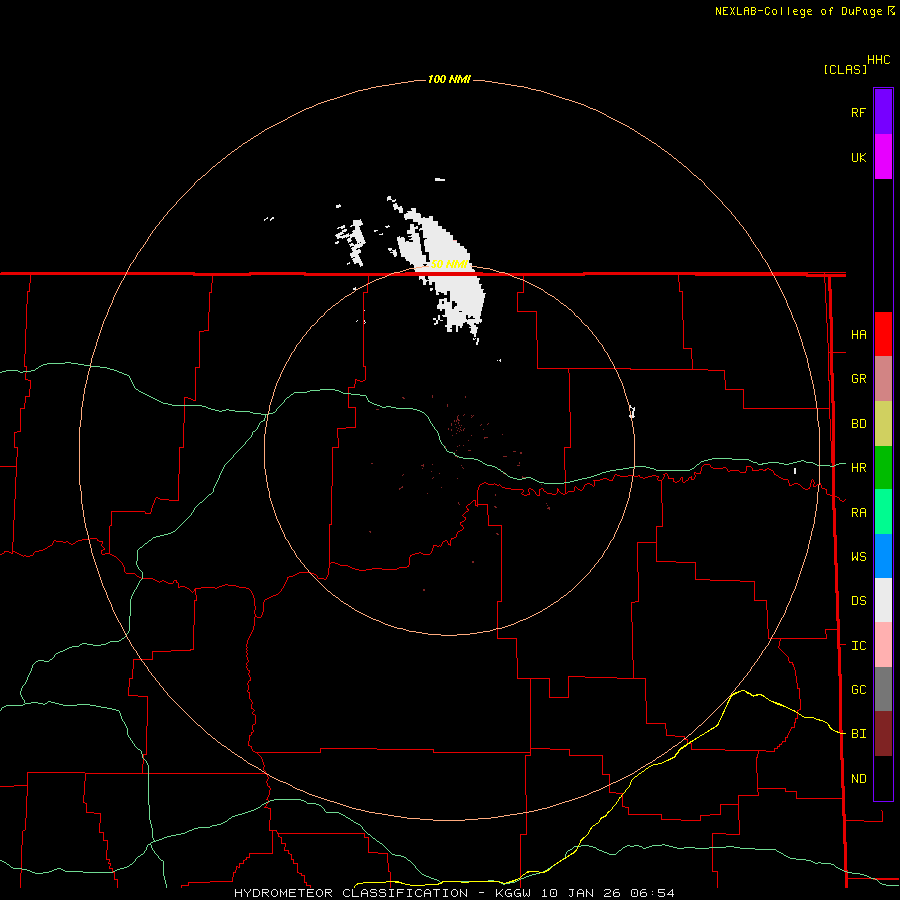The width and height of the screenshot is (900, 900).
Task: Click the RF legend label
Action: 858,112
